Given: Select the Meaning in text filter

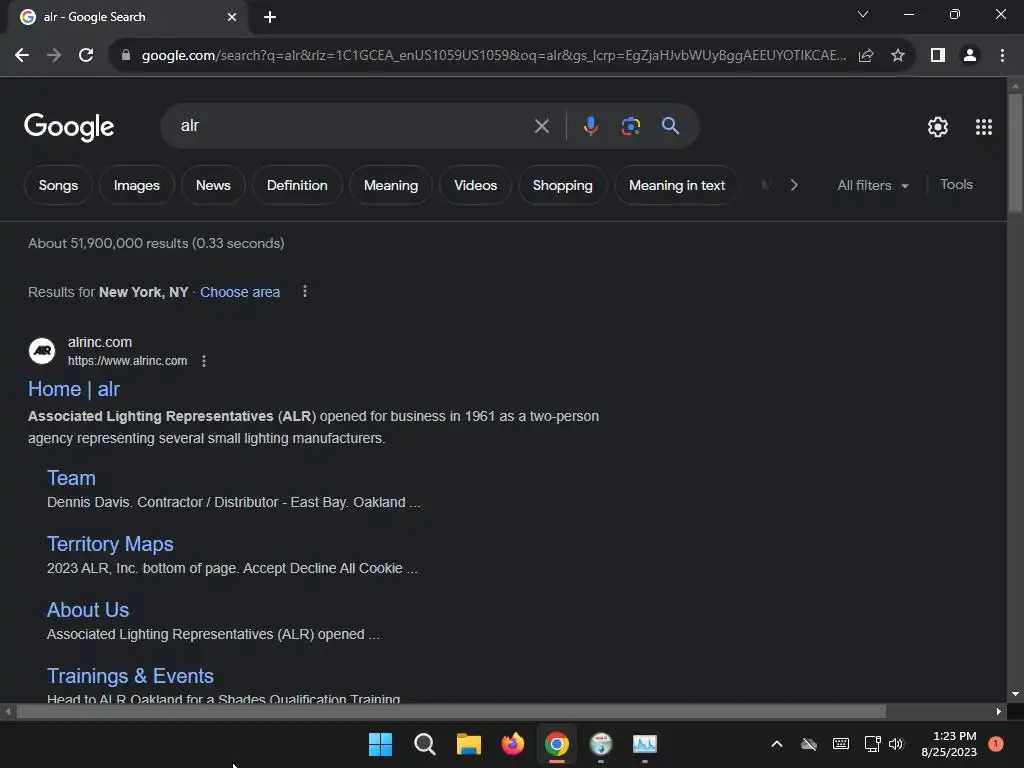Looking at the screenshot, I should (x=677, y=185).
